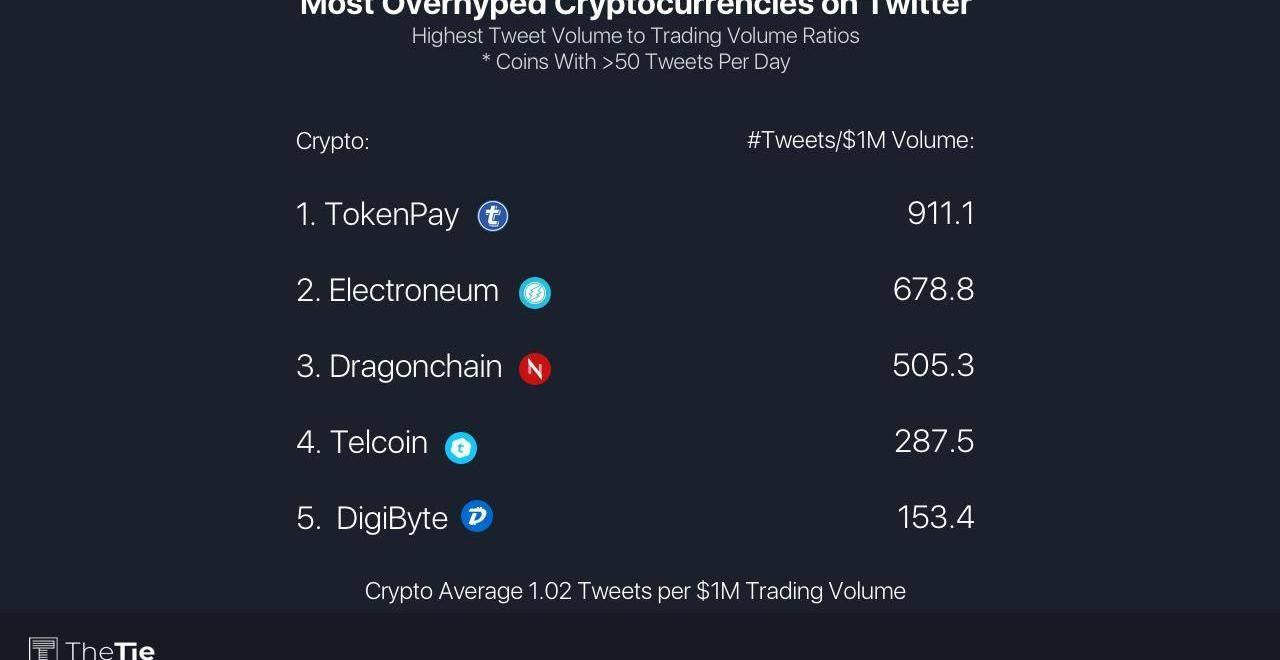Click the TheTie brand name text
Viewport: 1280px width, 660px height.
pos(110,651)
